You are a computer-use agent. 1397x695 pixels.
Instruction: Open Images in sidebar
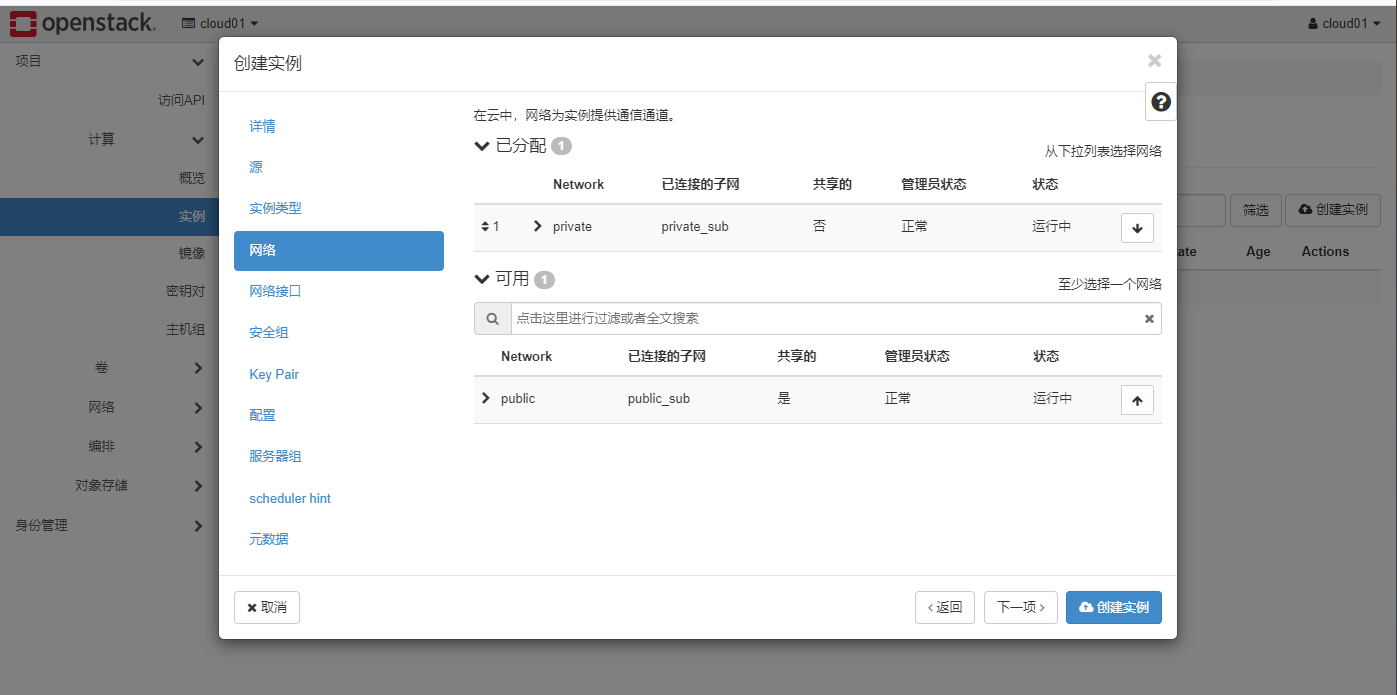coord(192,254)
